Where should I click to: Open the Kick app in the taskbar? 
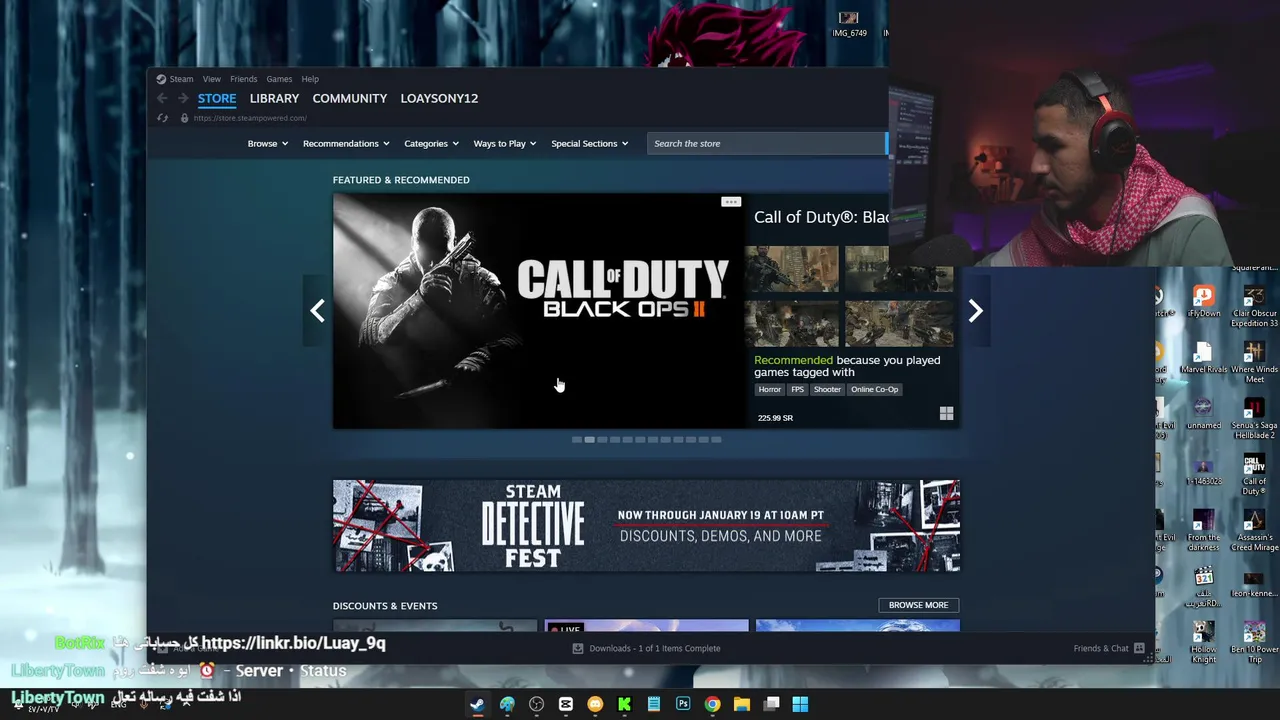[625, 704]
